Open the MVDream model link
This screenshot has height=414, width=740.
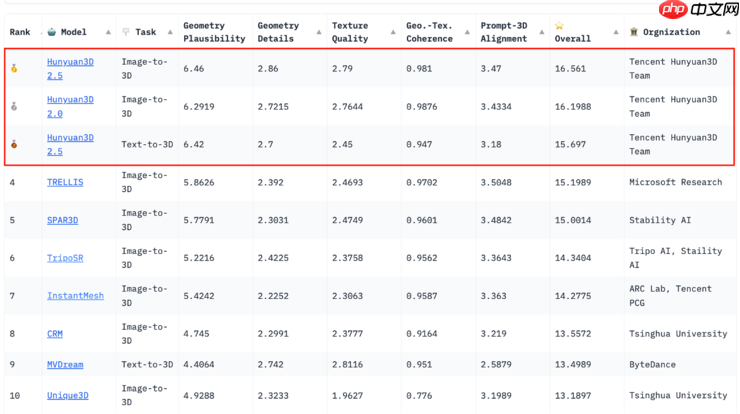(65, 365)
